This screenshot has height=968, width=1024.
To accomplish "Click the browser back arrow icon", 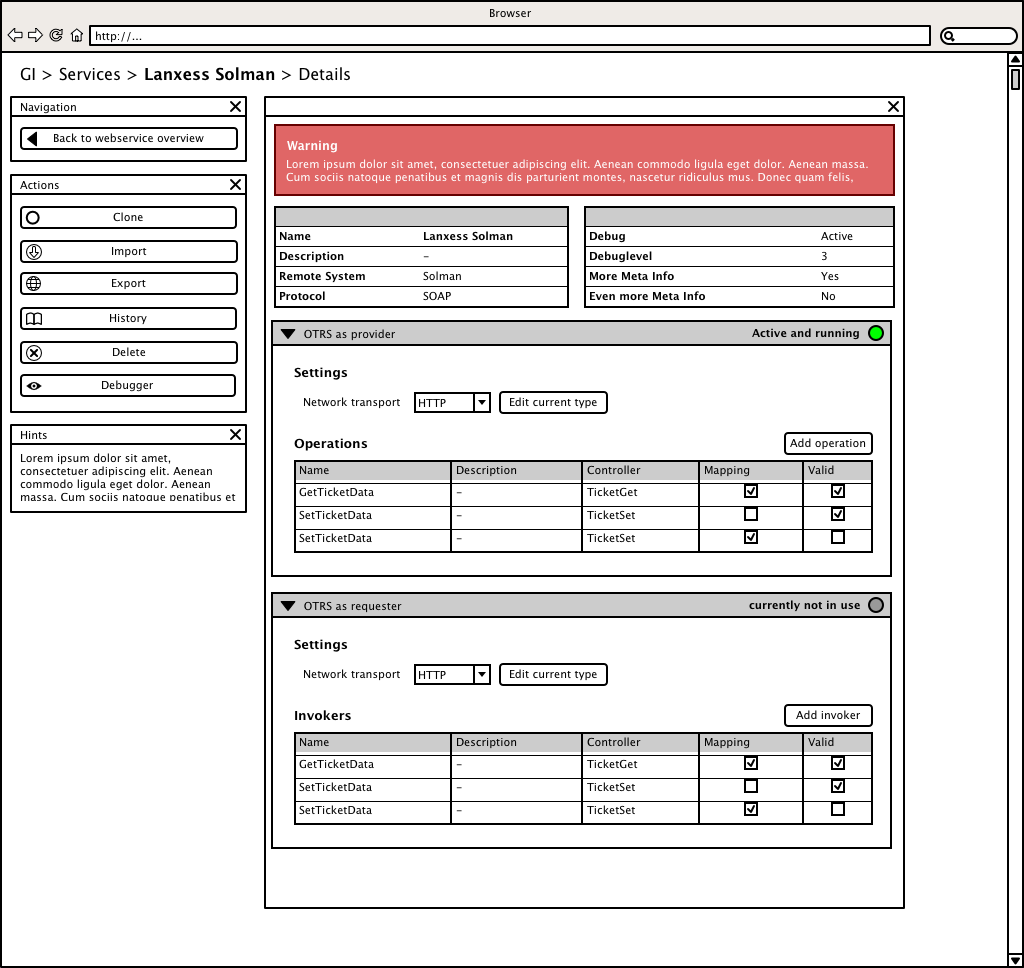I will (x=15, y=35).
